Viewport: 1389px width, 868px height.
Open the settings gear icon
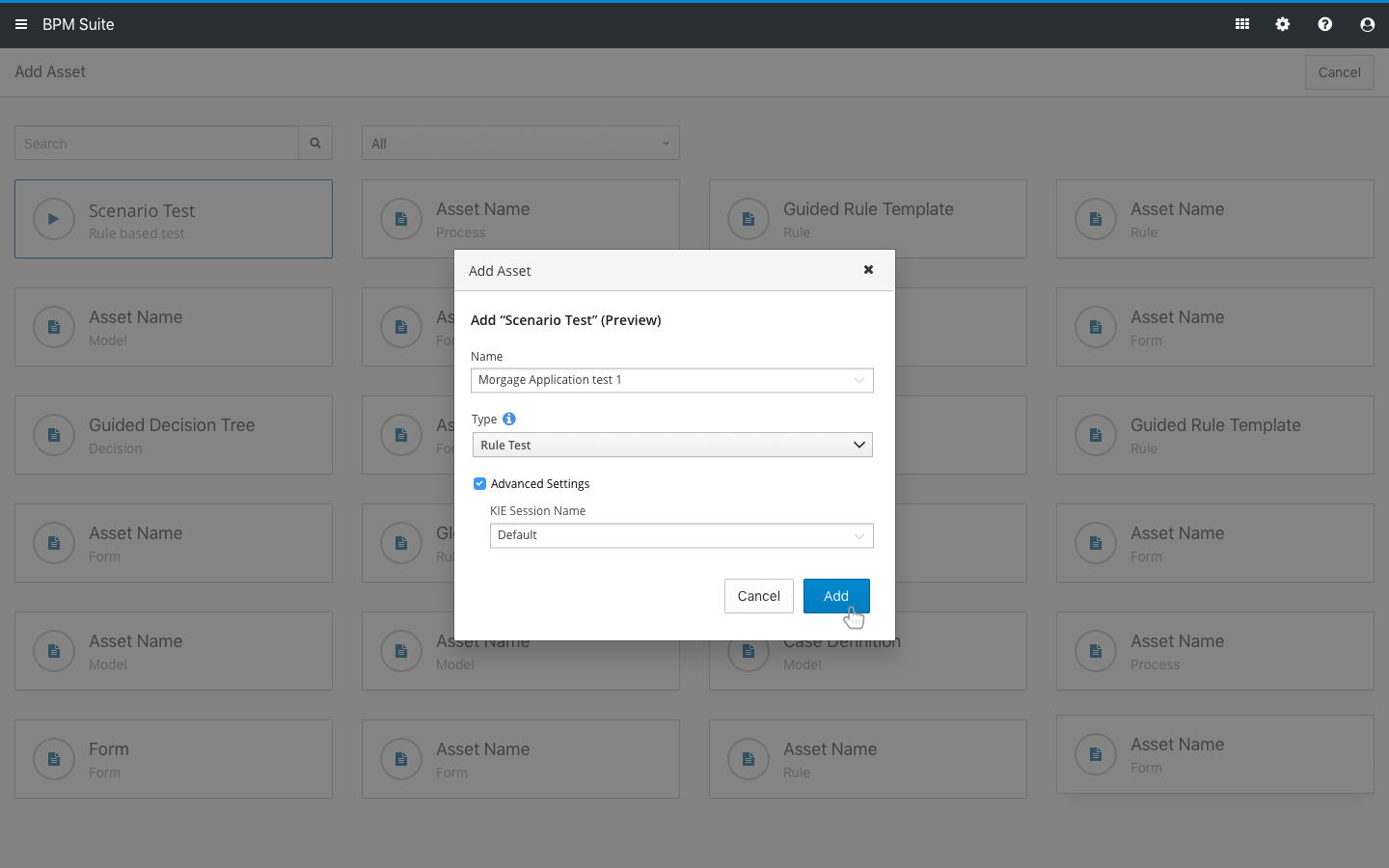click(1283, 24)
